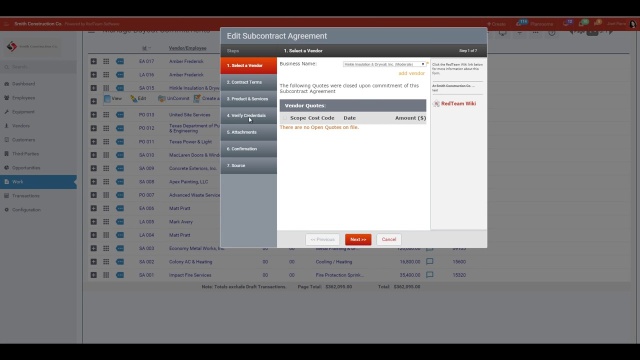Viewport: 640px width, 360px height.
Task: Click the add vendor link
Action: pyautogui.click(x=411, y=73)
